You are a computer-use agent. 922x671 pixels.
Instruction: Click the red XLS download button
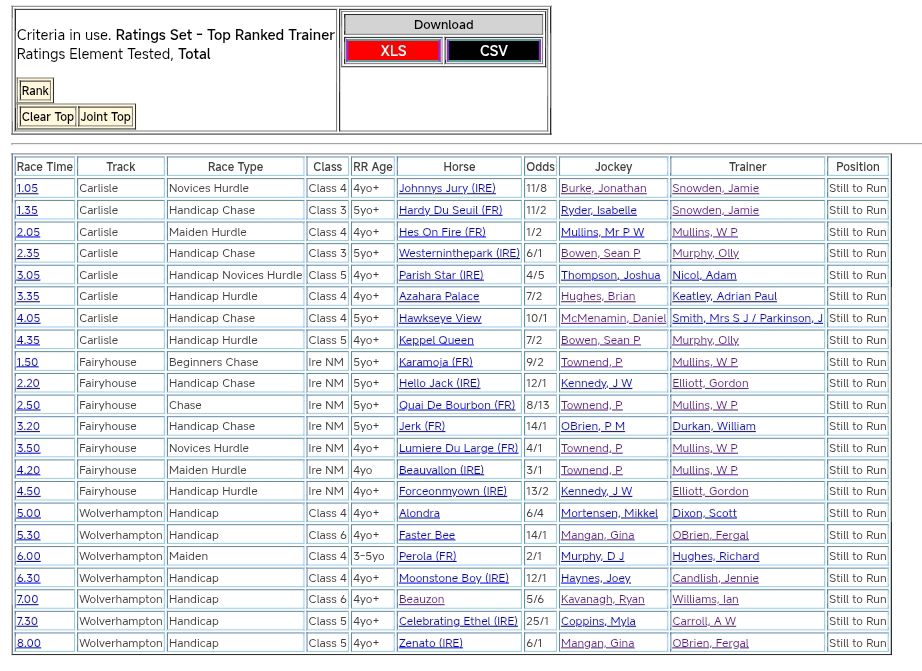pyautogui.click(x=393, y=51)
